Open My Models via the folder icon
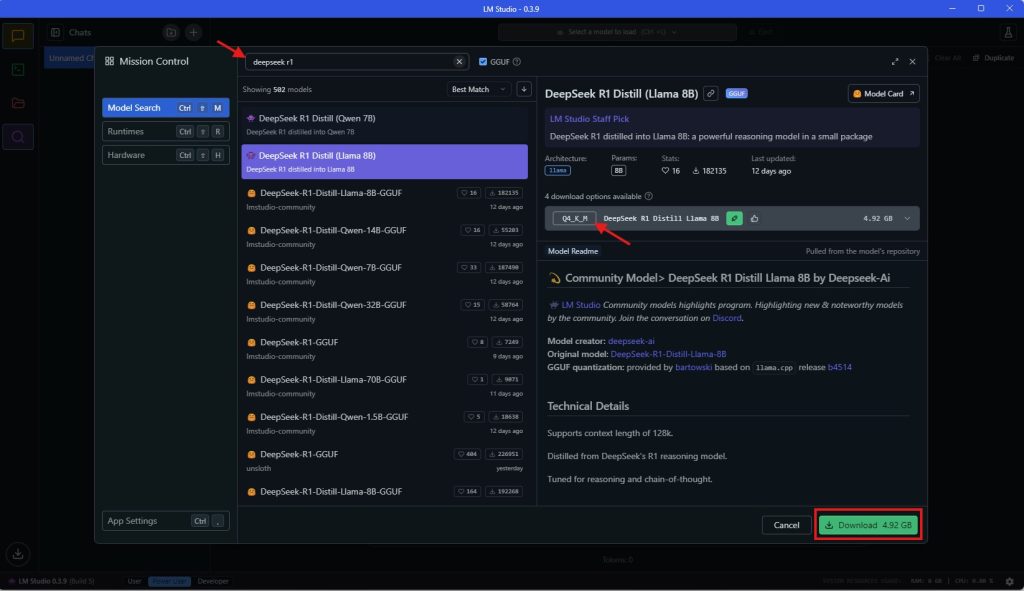The image size is (1024, 591). tap(20, 103)
